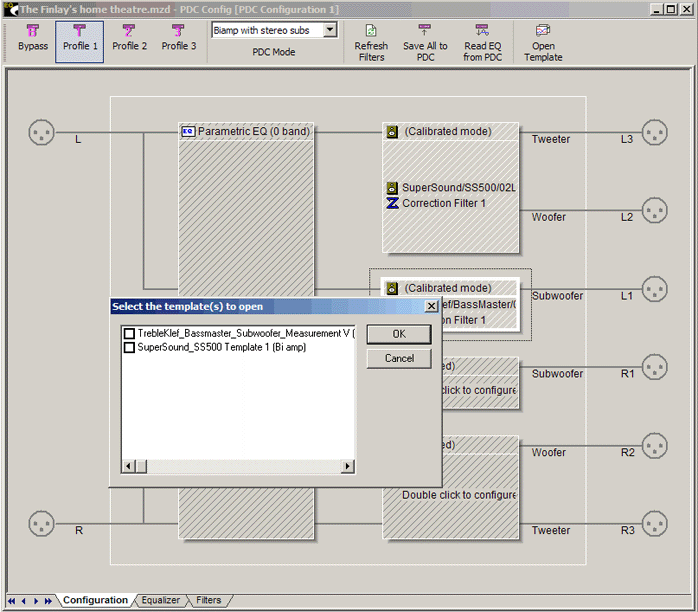Click the R2 Woofer output connector
Screen dimensions: 698x612
pyautogui.click(x=654, y=446)
